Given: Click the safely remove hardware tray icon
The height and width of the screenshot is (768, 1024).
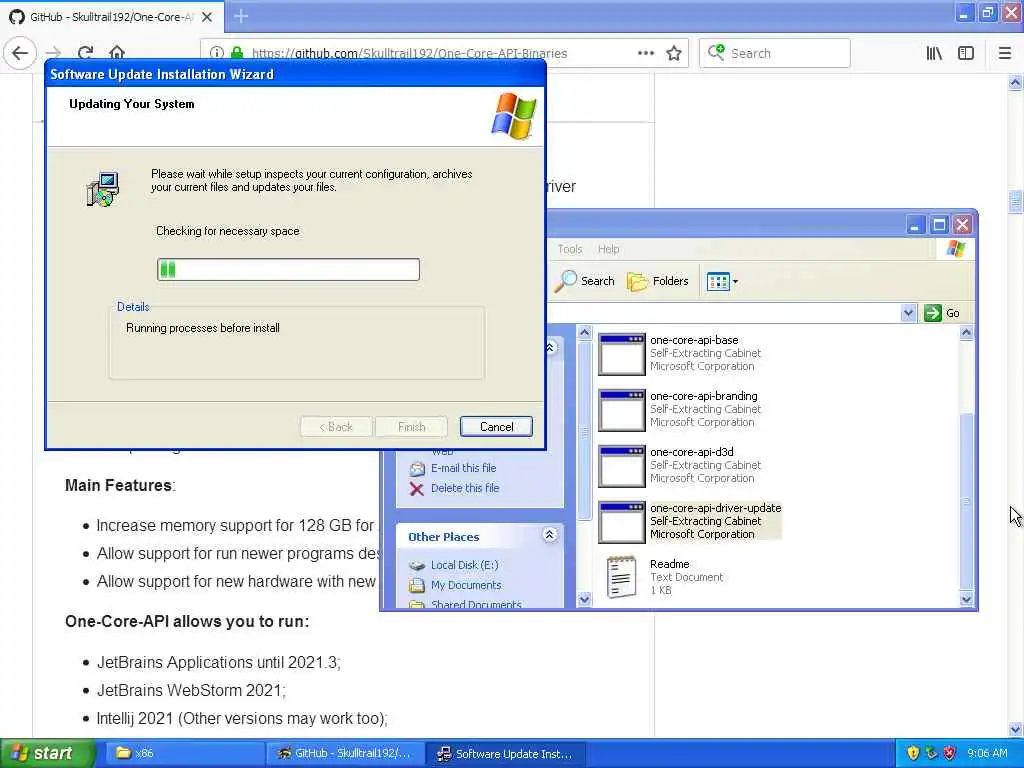Looking at the screenshot, I should (931, 753).
